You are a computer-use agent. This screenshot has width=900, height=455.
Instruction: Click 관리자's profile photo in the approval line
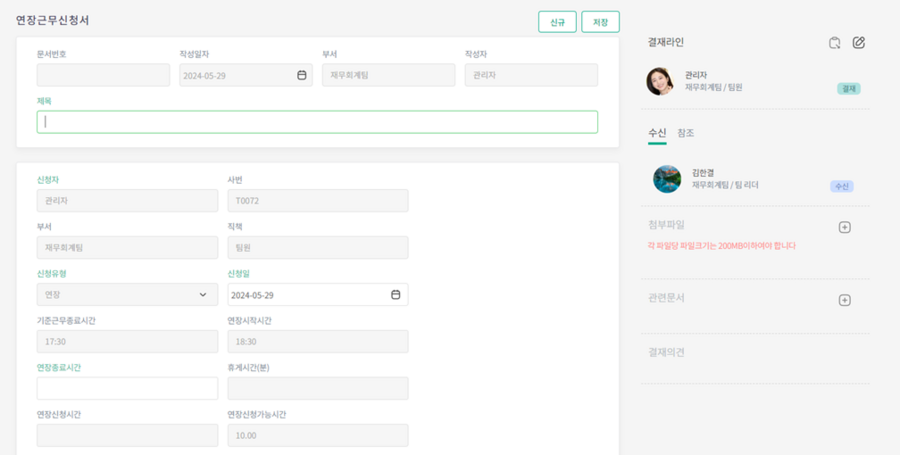click(x=660, y=82)
